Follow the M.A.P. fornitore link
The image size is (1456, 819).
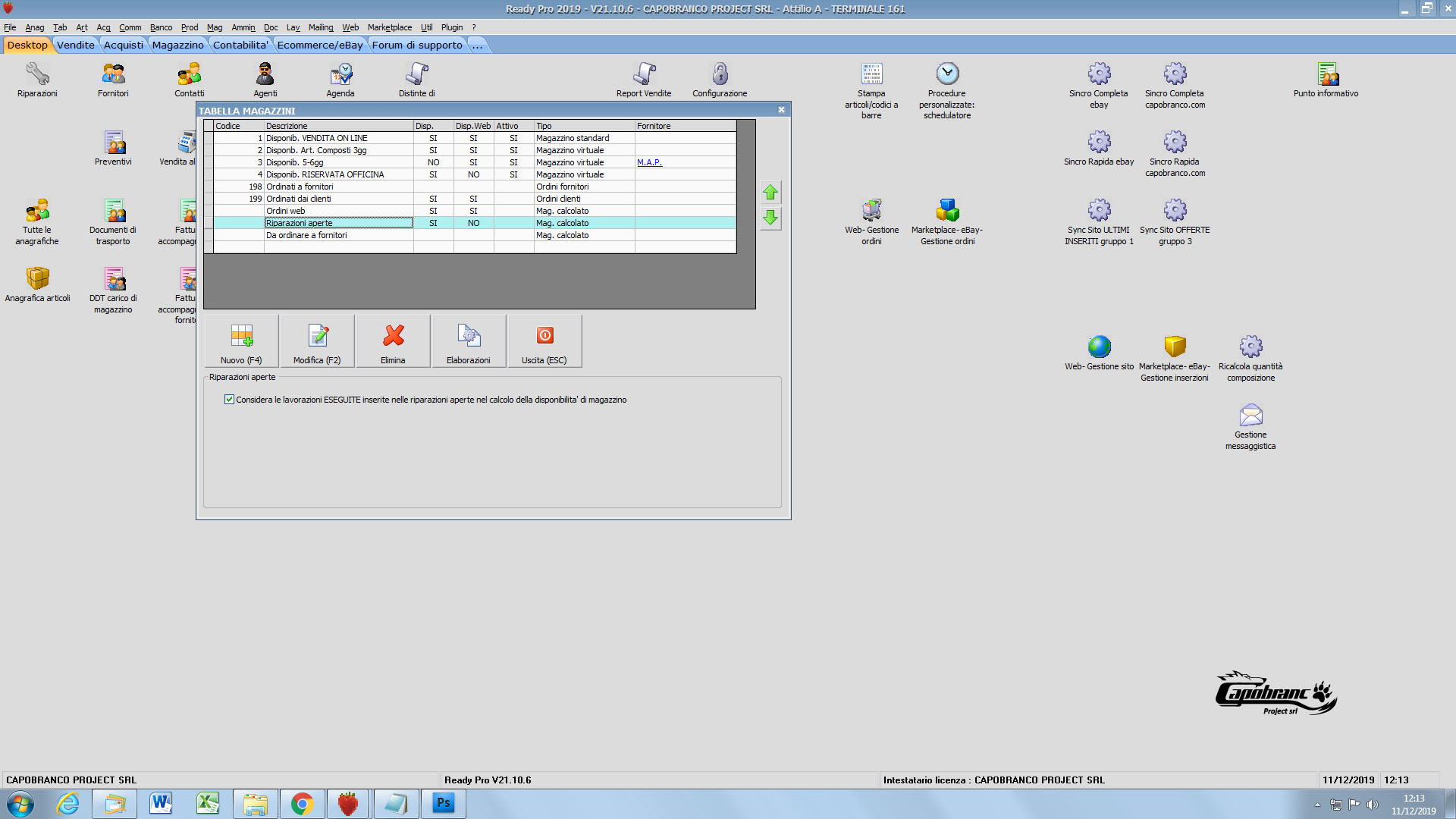(649, 162)
